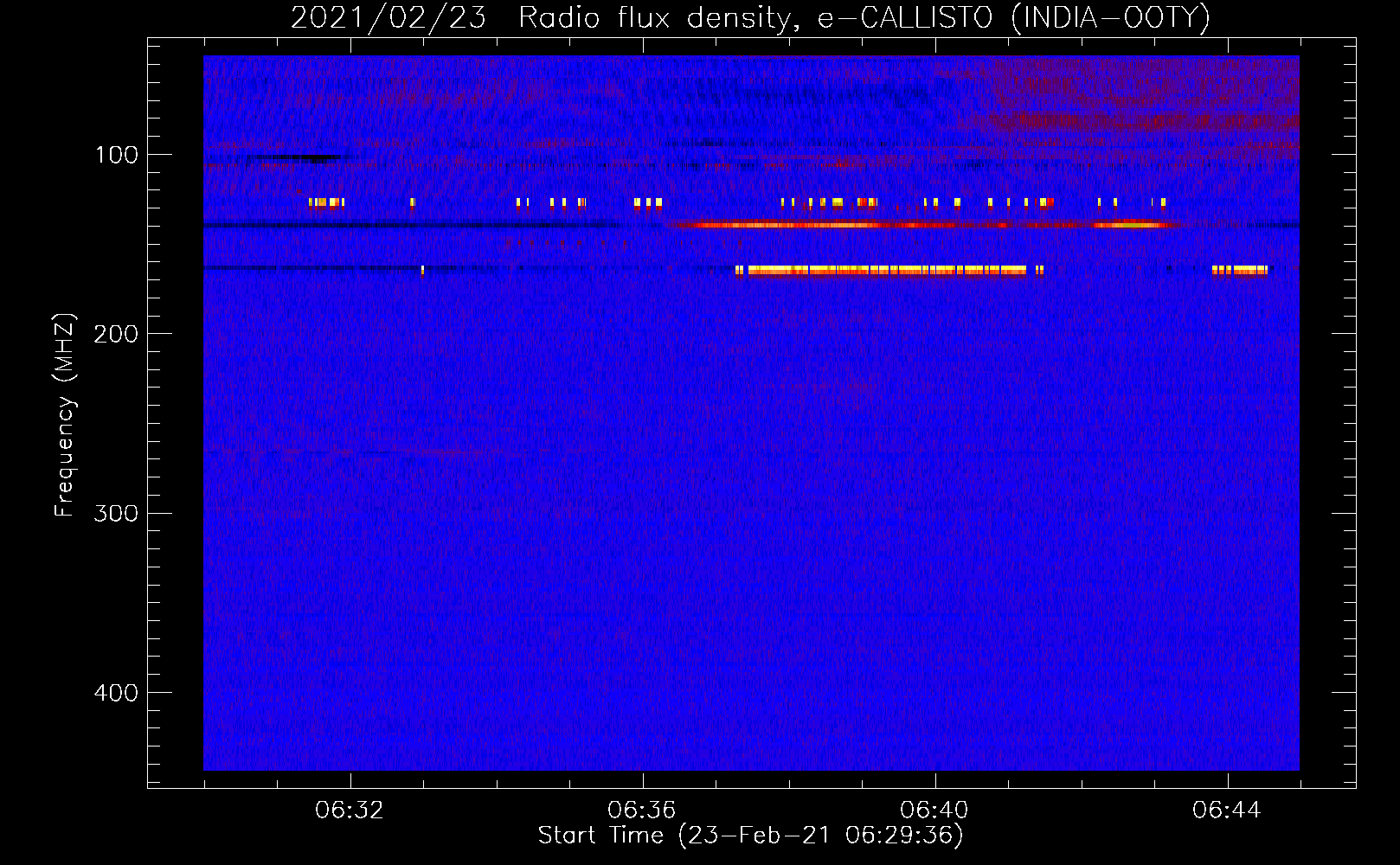Click the 06:44 time tick label
Image resolution: width=1400 pixels, height=865 pixels.
[x=1227, y=811]
